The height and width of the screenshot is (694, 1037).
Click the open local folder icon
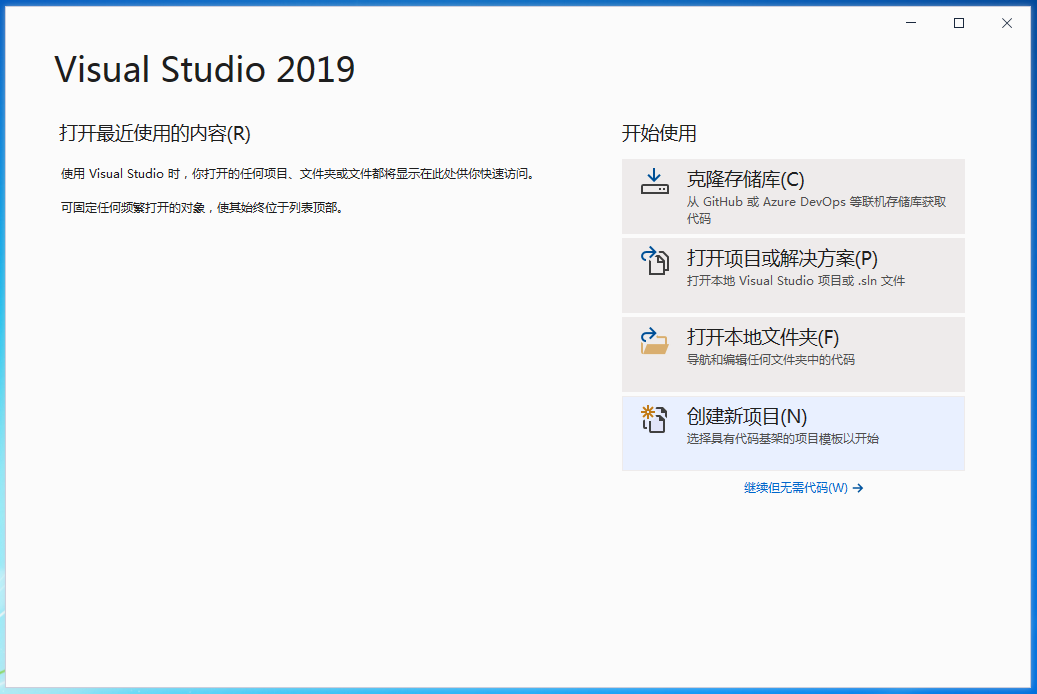tap(654, 341)
